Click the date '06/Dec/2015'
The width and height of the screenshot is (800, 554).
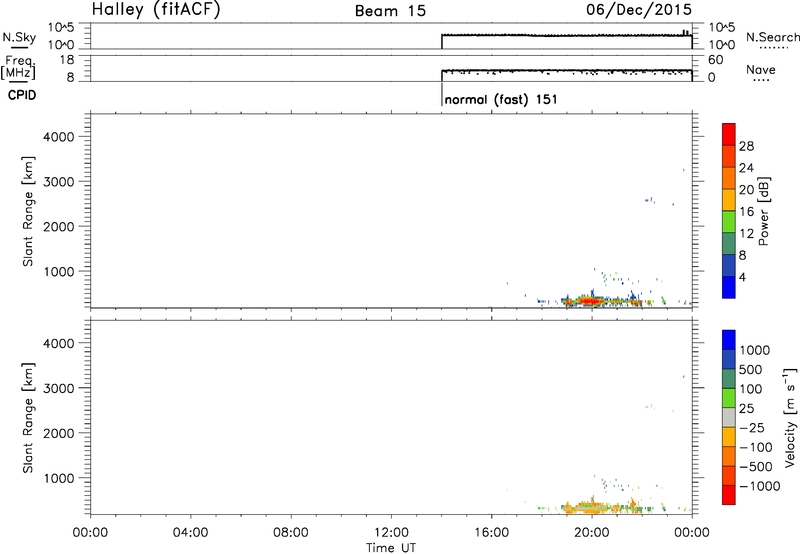point(639,10)
